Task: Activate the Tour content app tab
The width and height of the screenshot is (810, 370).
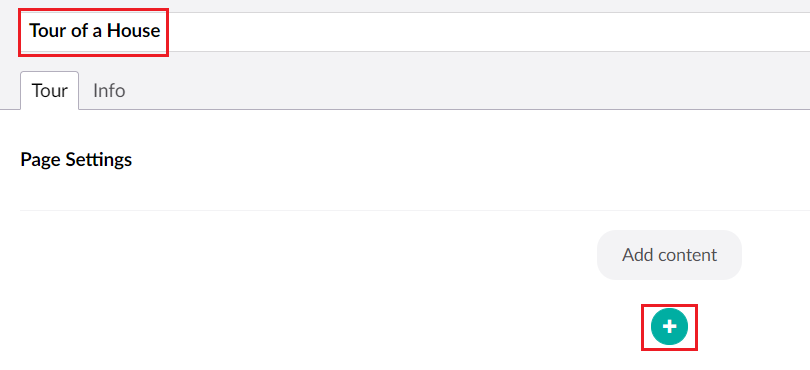Action: (50, 91)
